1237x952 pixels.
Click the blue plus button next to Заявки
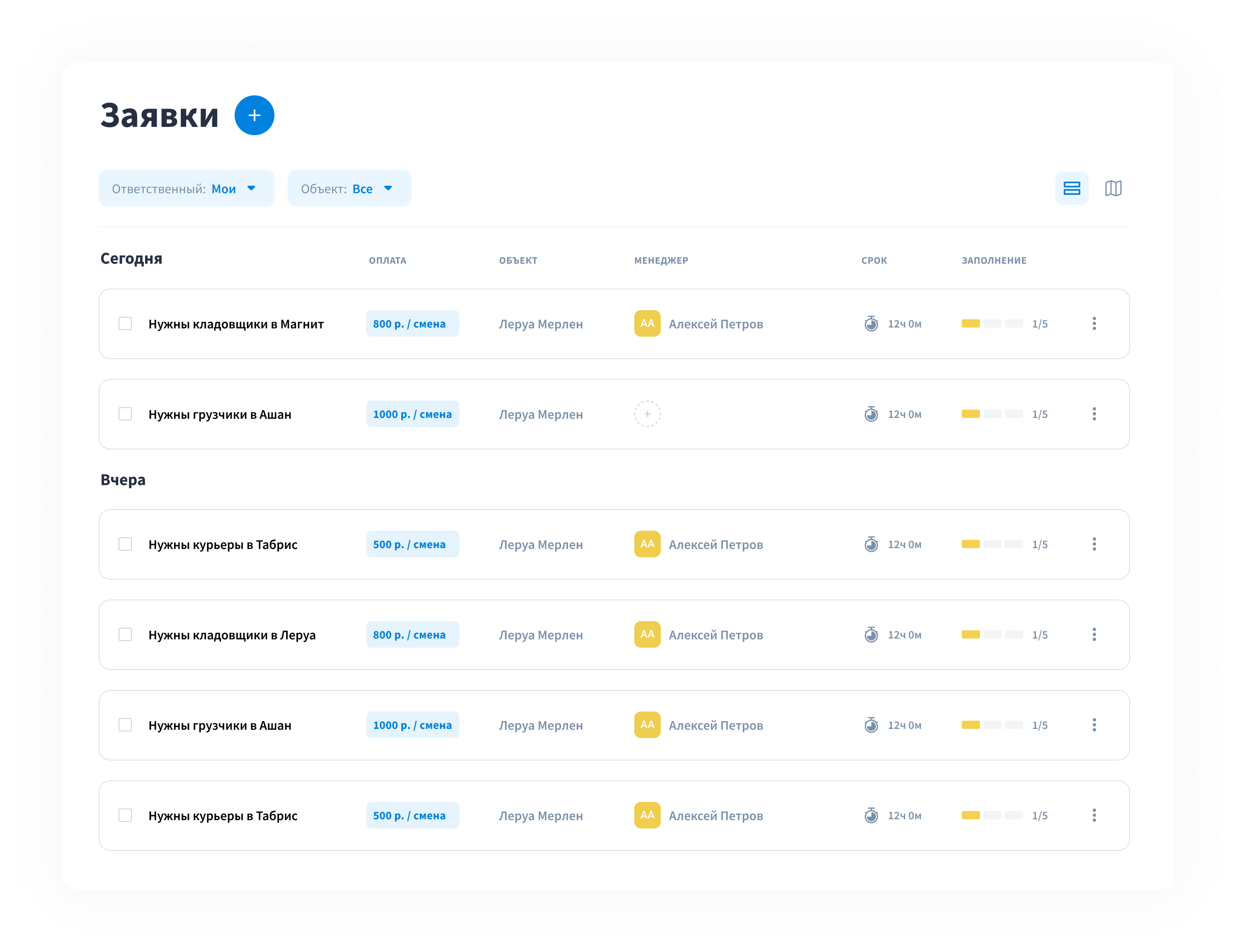[x=254, y=116]
